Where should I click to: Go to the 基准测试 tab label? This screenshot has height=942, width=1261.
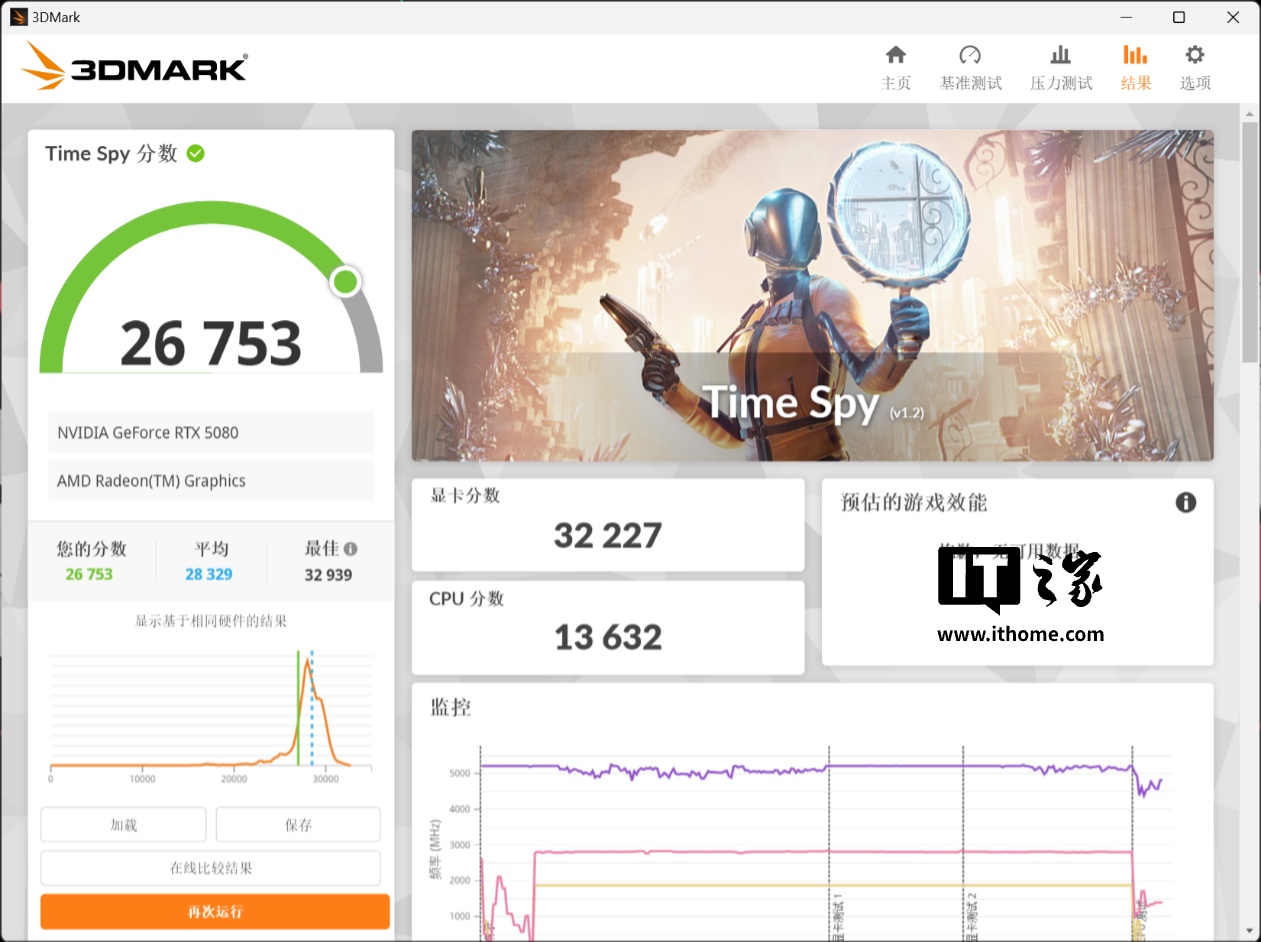(970, 83)
